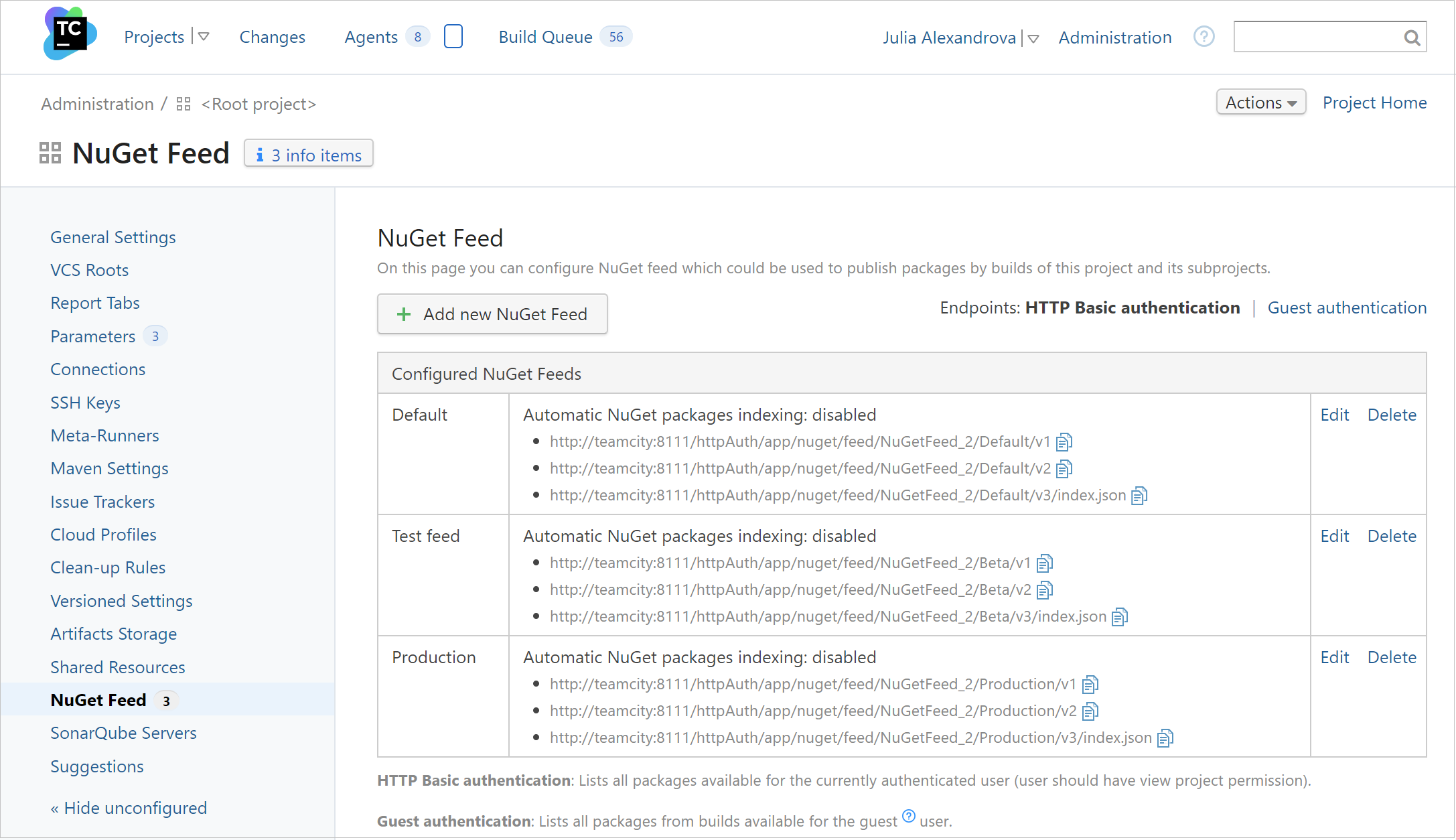
Task: Open the Production/v2 feed URL link
Action: pyautogui.click(x=814, y=711)
